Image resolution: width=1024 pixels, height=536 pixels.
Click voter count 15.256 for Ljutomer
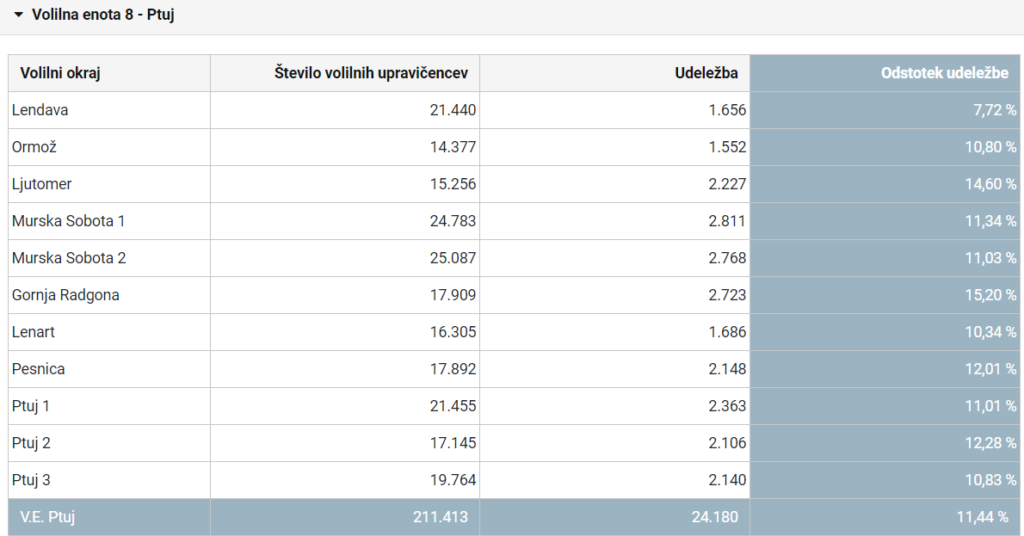453,184
